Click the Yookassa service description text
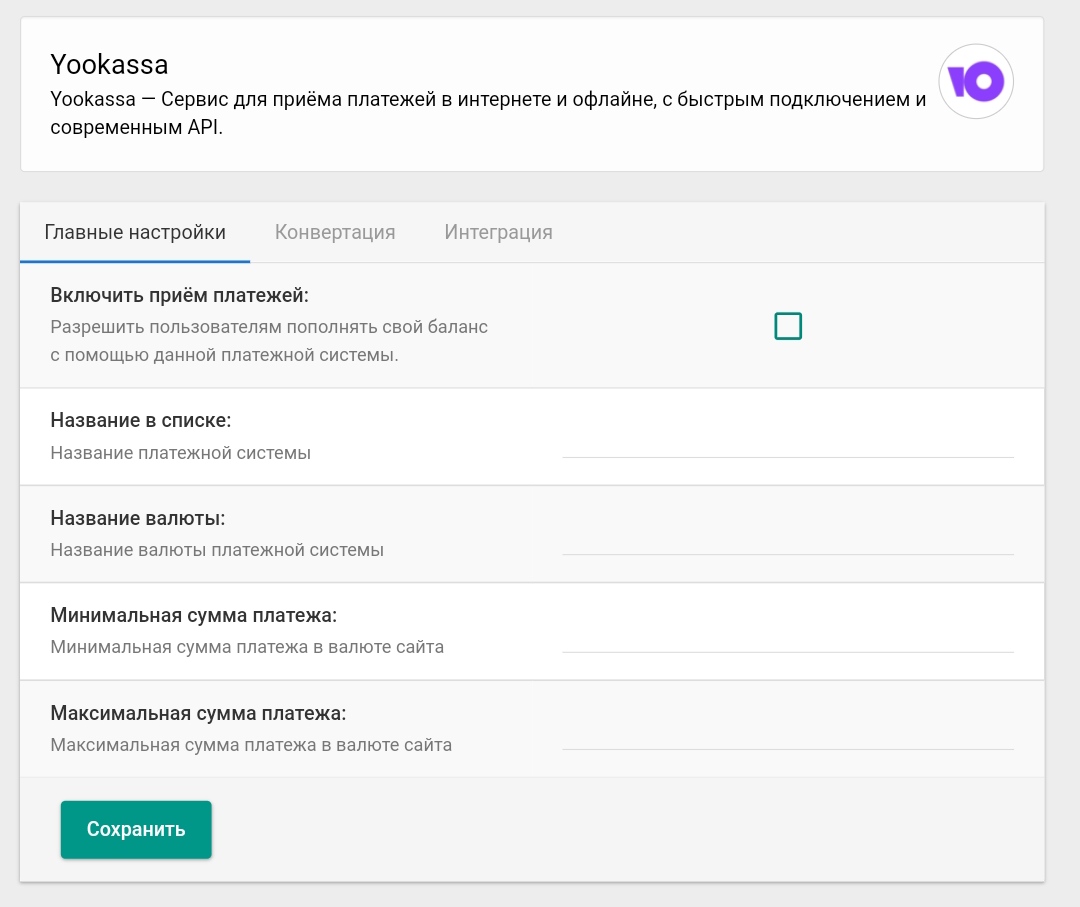 [x=488, y=113]
